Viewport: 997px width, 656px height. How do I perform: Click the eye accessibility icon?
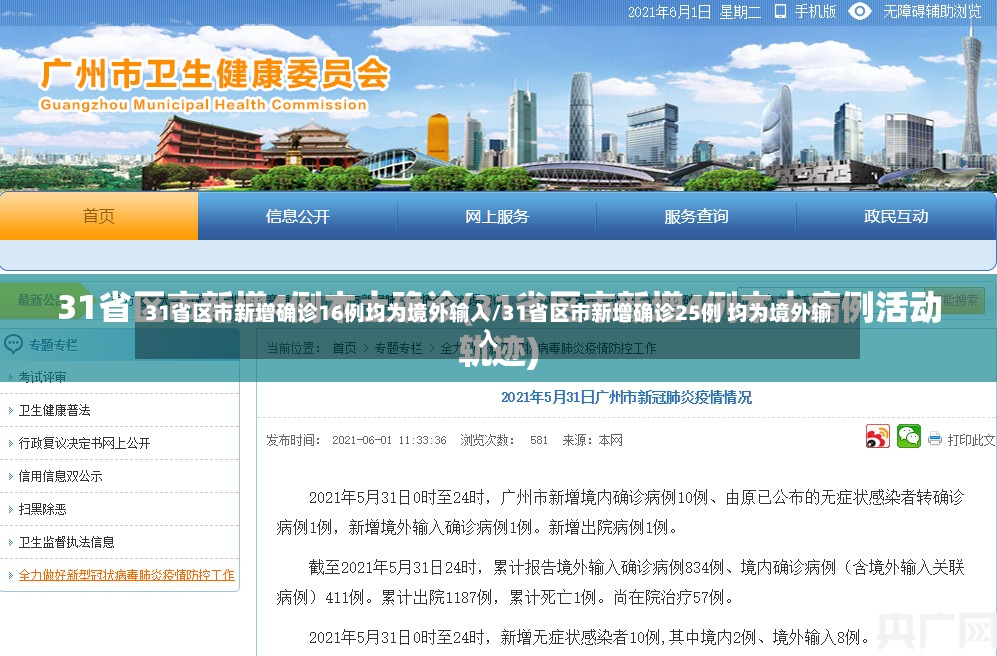(860, 11)
